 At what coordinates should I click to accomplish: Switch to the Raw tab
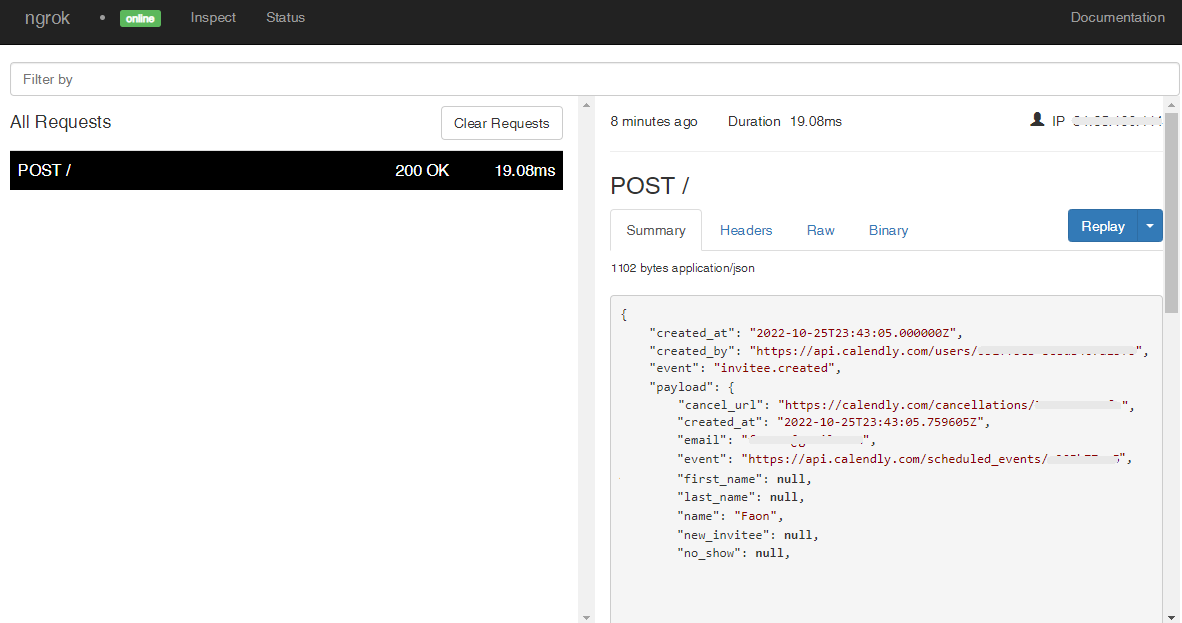coord(820,230)
